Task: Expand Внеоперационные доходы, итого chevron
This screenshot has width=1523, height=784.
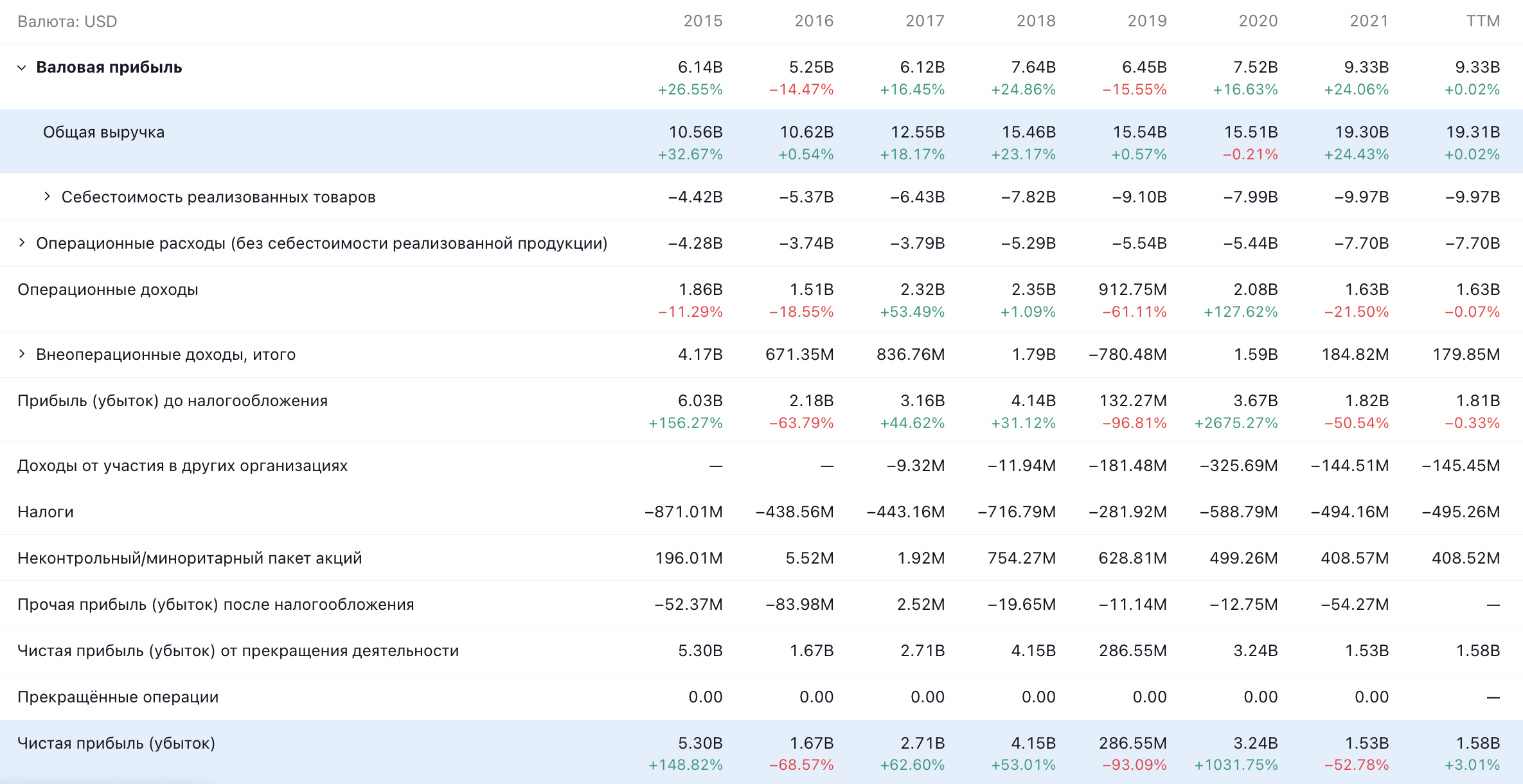Action: 22,353
